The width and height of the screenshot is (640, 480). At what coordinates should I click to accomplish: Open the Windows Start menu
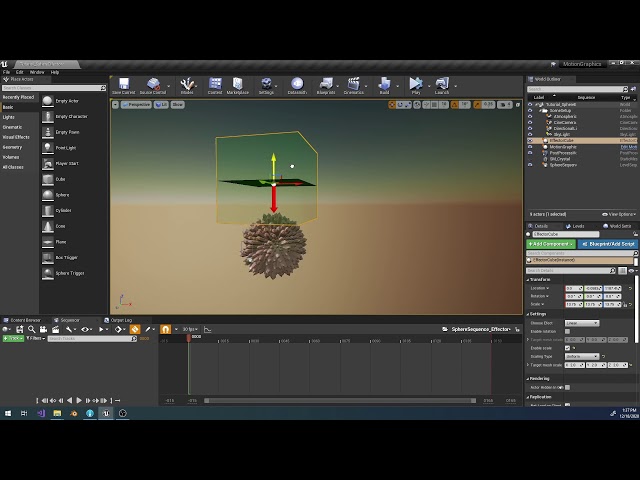[8, 413]
